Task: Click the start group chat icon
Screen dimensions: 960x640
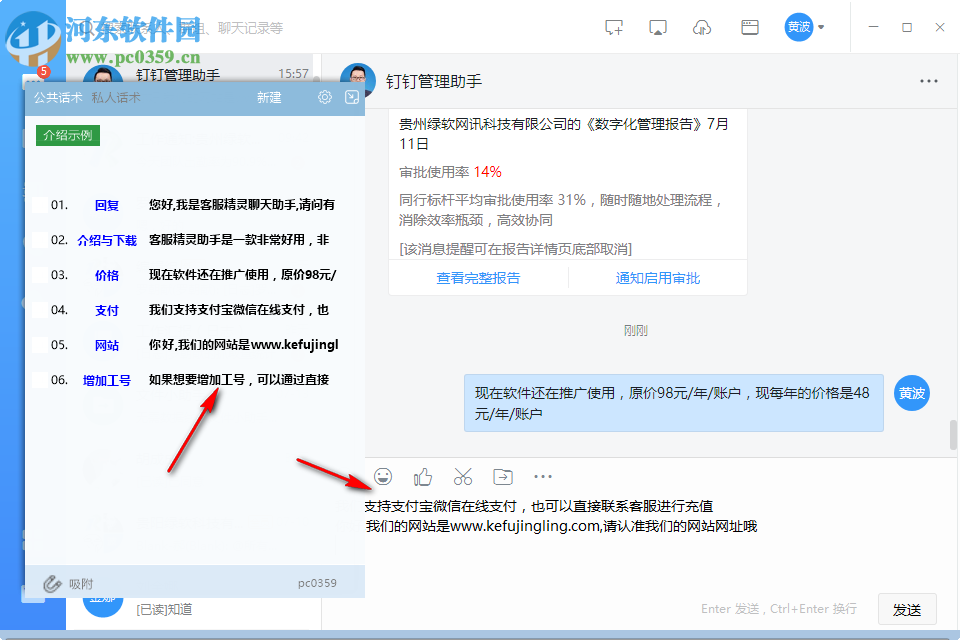Action: (613, 28)
